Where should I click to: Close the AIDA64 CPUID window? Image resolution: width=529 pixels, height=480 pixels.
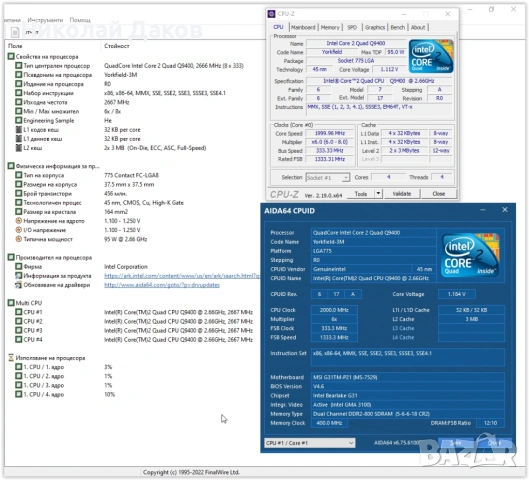[x=505, y=210]
